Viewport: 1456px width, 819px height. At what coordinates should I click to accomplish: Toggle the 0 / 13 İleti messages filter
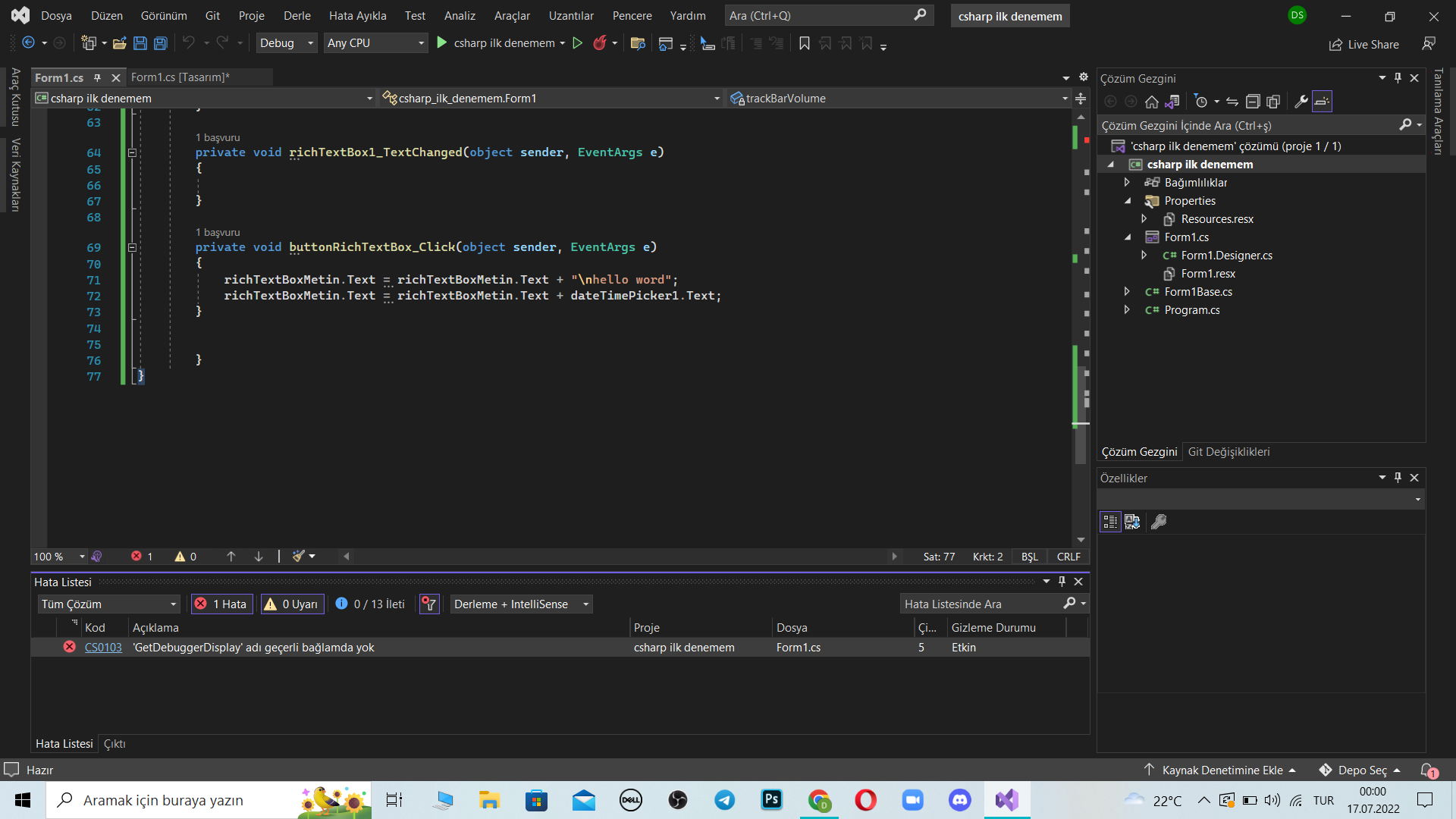pos(370,604)
